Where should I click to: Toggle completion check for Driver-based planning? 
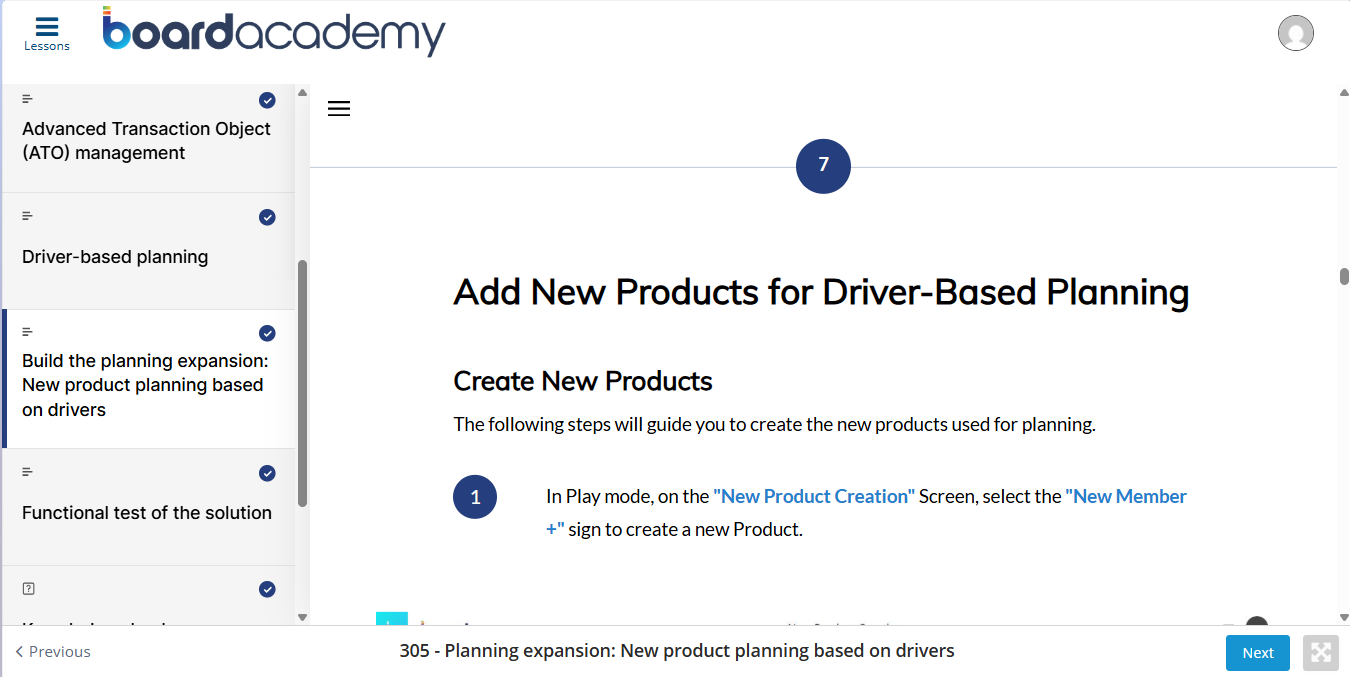pyautogui.click(x=267, y=217)
